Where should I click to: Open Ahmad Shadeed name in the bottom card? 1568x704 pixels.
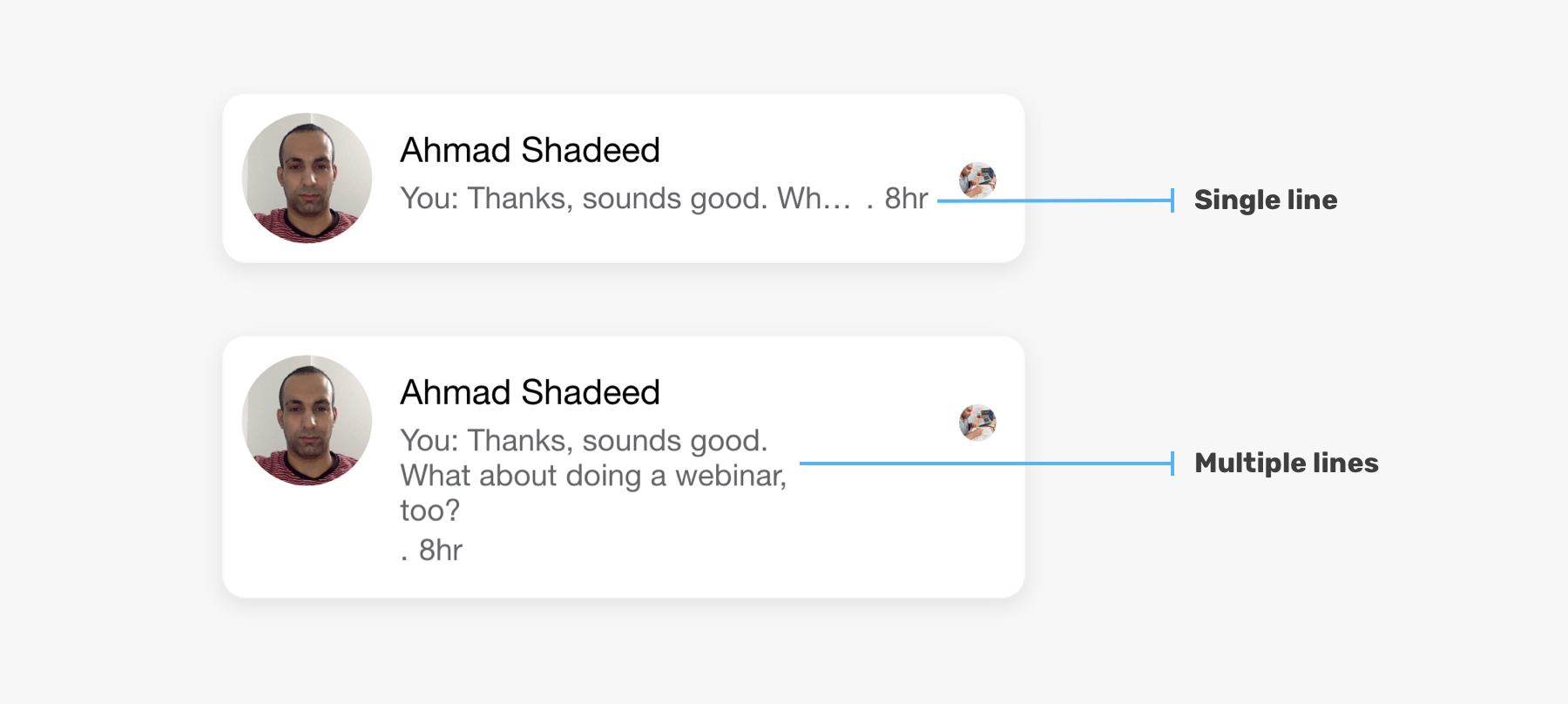tap(530, 392)
